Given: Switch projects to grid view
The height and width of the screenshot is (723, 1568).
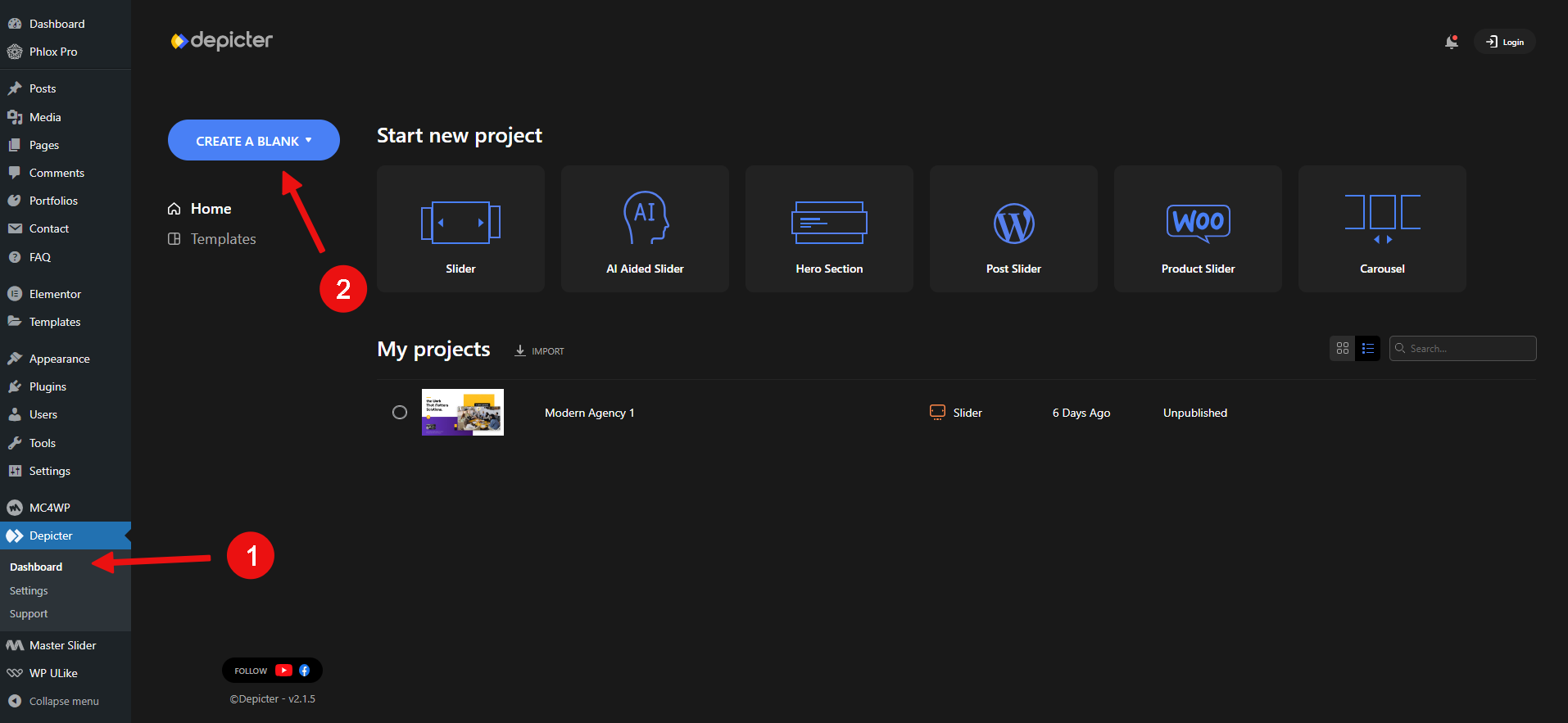Looking at the screenshot, I should 1342,348.
